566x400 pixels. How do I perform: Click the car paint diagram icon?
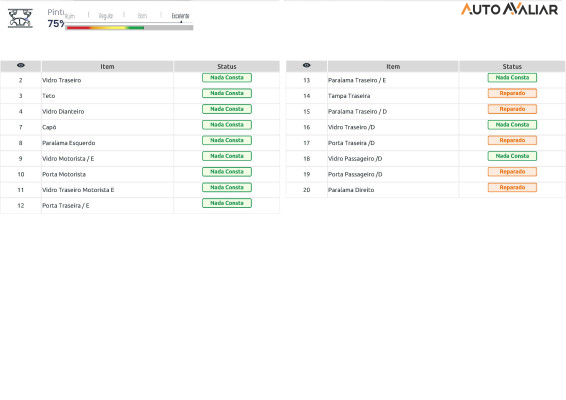20,18
